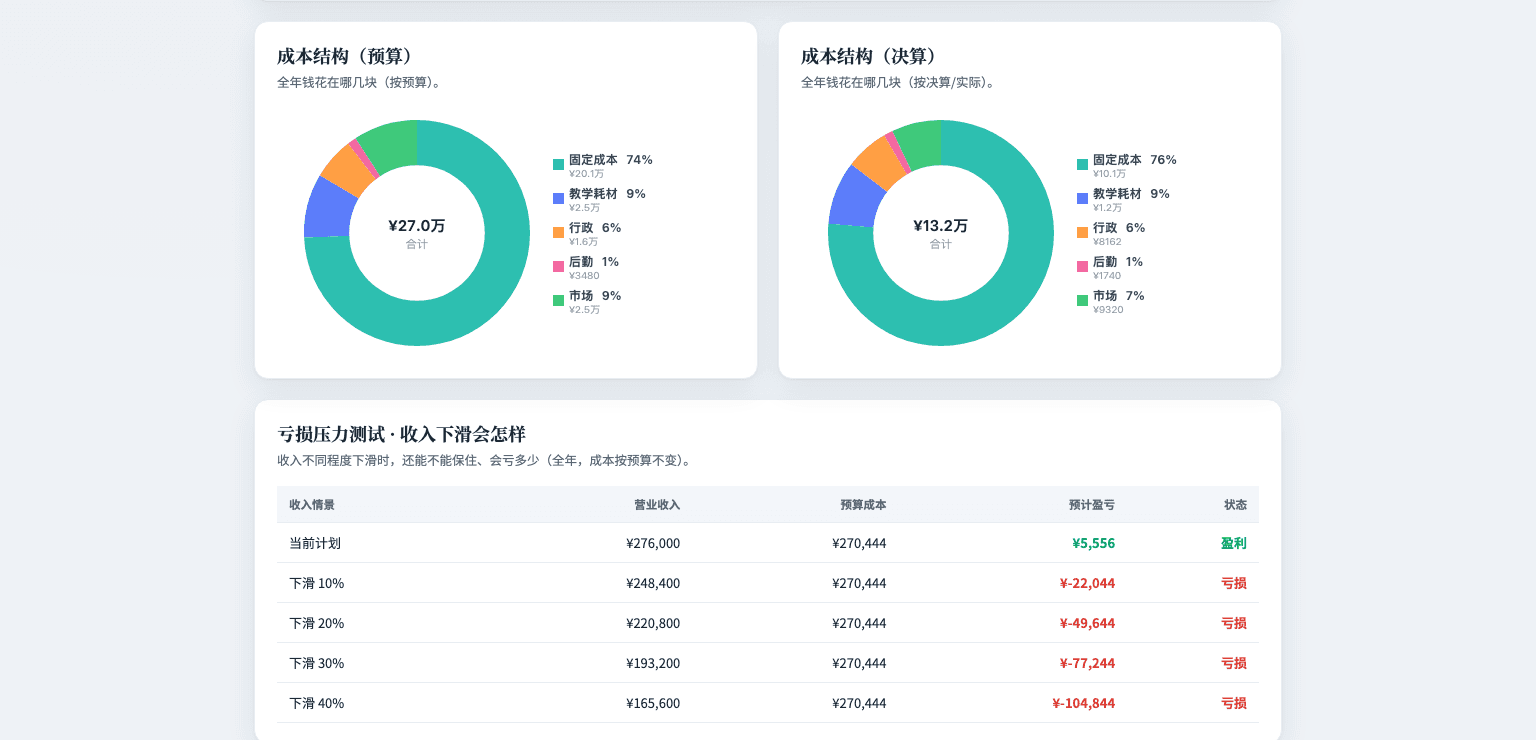Click the teal 固定成本 swatch in the 预算 legend
The image size is (1536, 740).
tap(558, 164)
